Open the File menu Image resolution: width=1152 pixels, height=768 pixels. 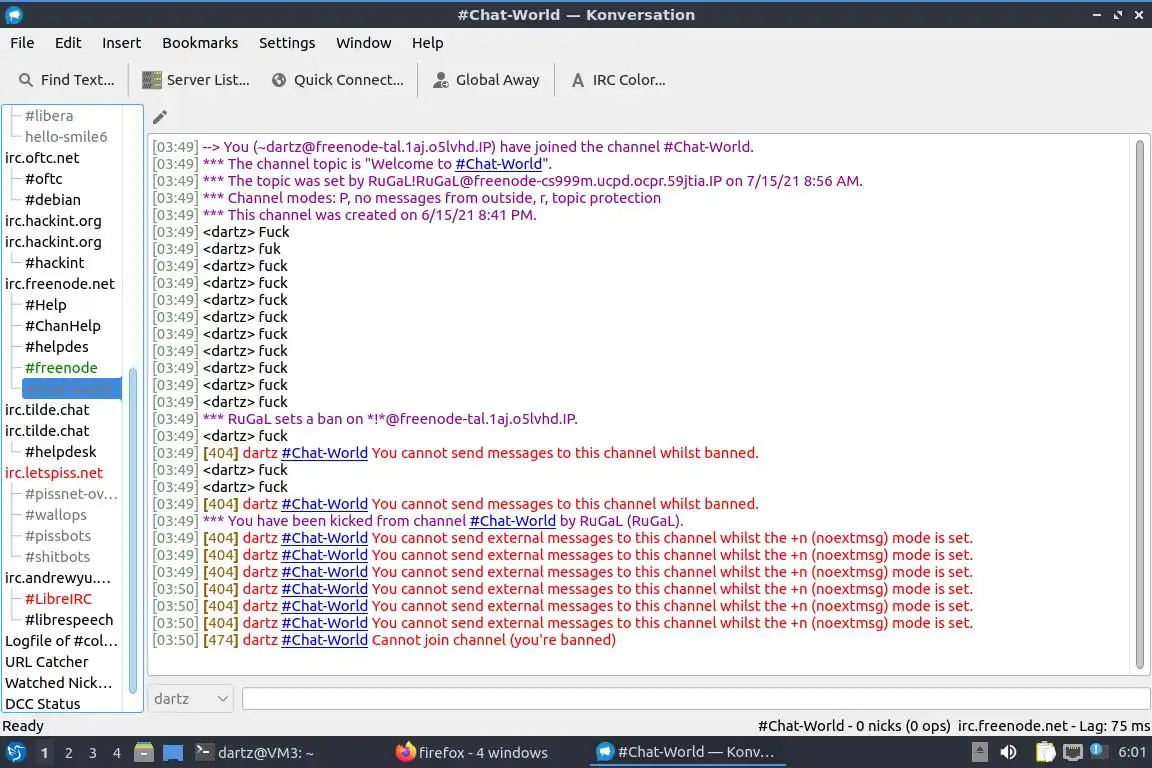22,43
